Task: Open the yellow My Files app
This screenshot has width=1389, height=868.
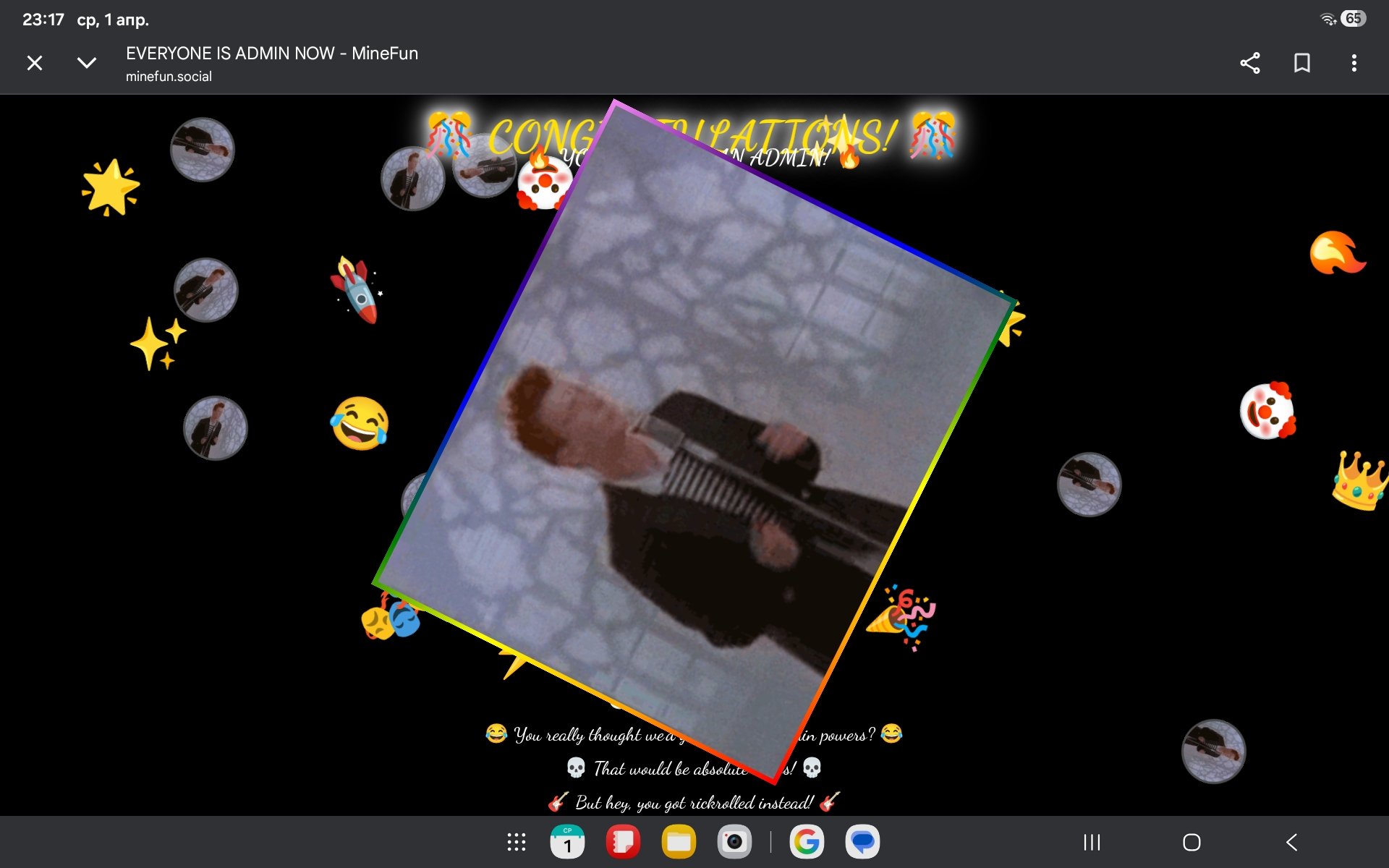Action: pyautogui.click(x=679, y=842)
